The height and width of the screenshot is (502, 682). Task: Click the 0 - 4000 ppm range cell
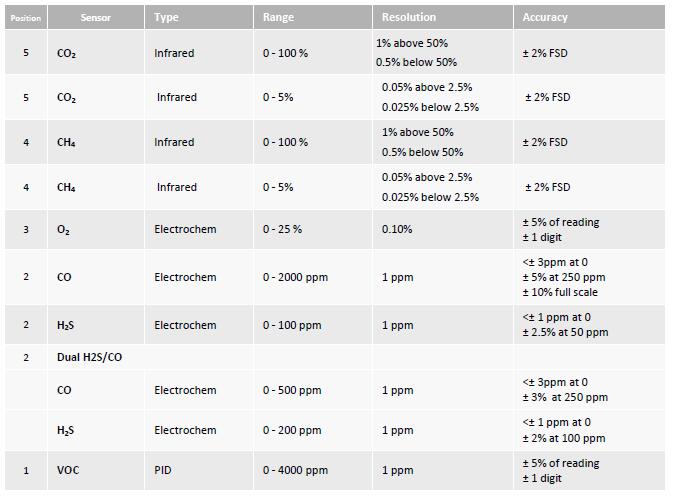[x=295, y=470]
